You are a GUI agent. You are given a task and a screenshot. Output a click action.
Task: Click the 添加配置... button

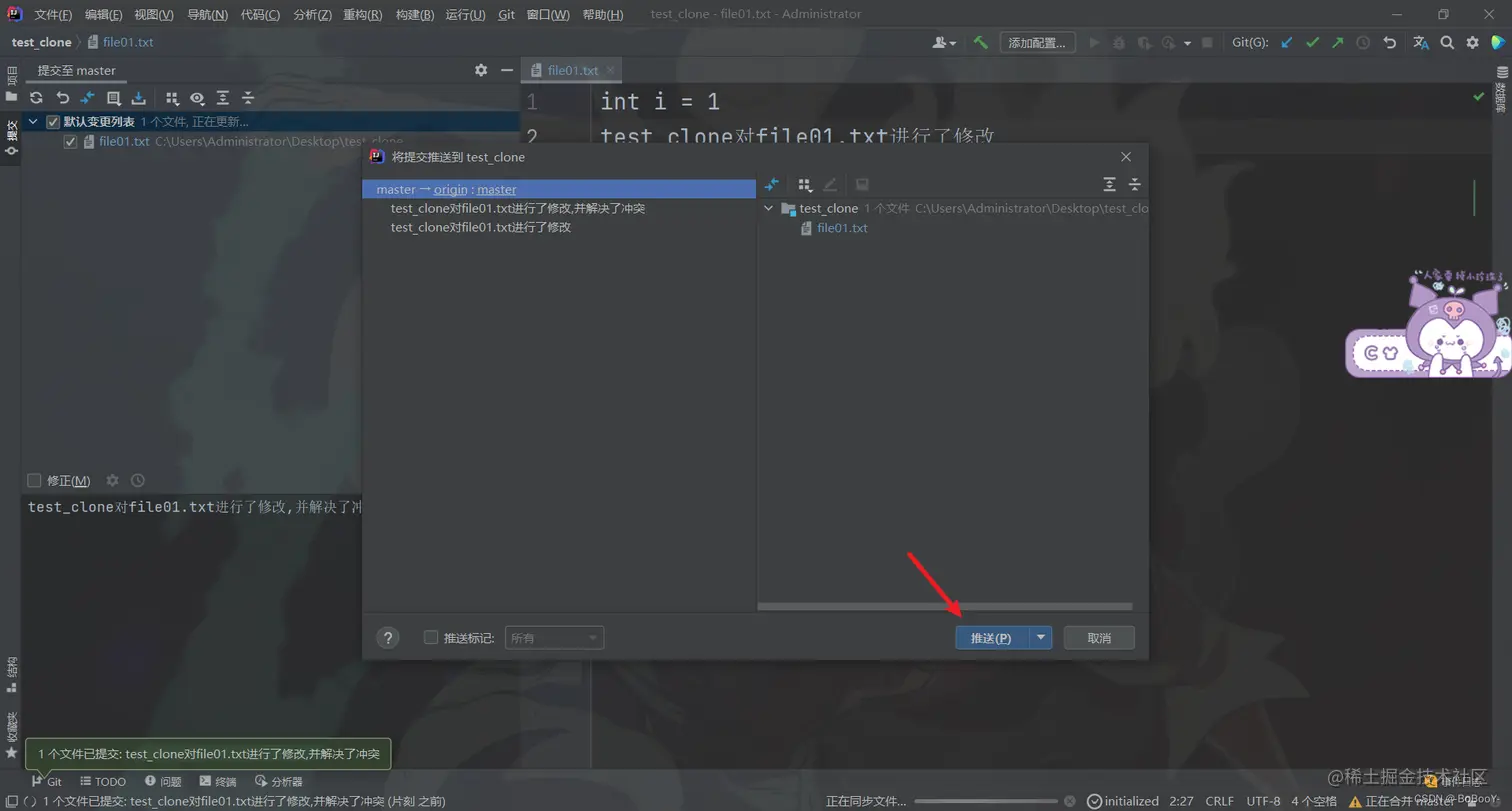1038,42
